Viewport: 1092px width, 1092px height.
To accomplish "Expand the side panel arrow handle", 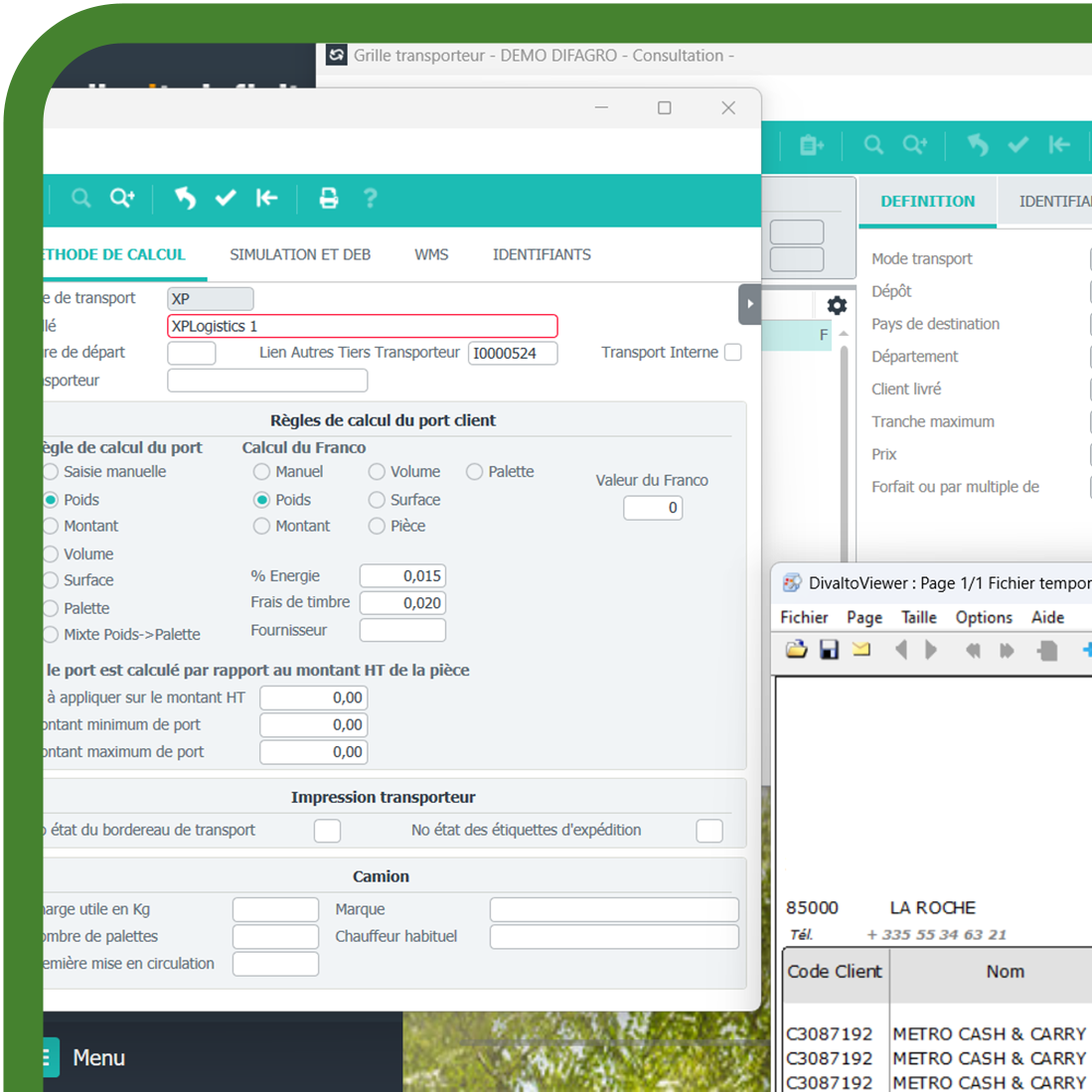I will coord(750,304).
